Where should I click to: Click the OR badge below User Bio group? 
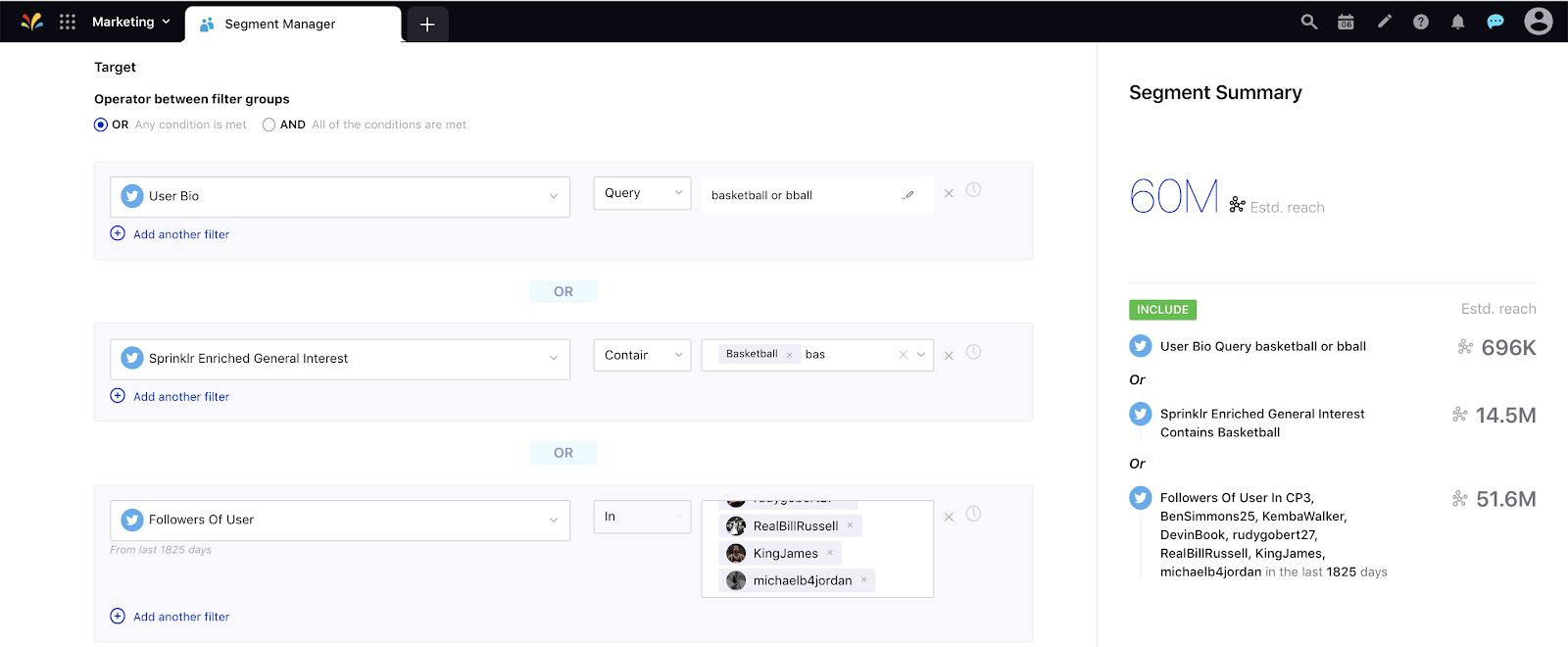tap(563, 291)
